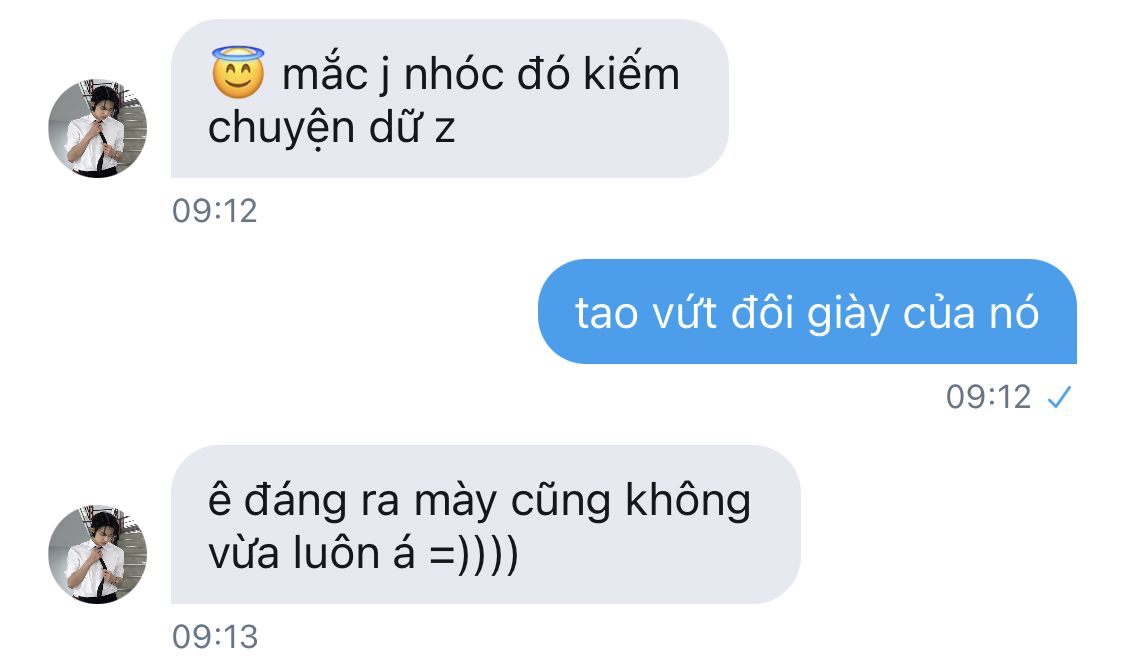Click the word "chuyện" in the first message

coord(281,128)
